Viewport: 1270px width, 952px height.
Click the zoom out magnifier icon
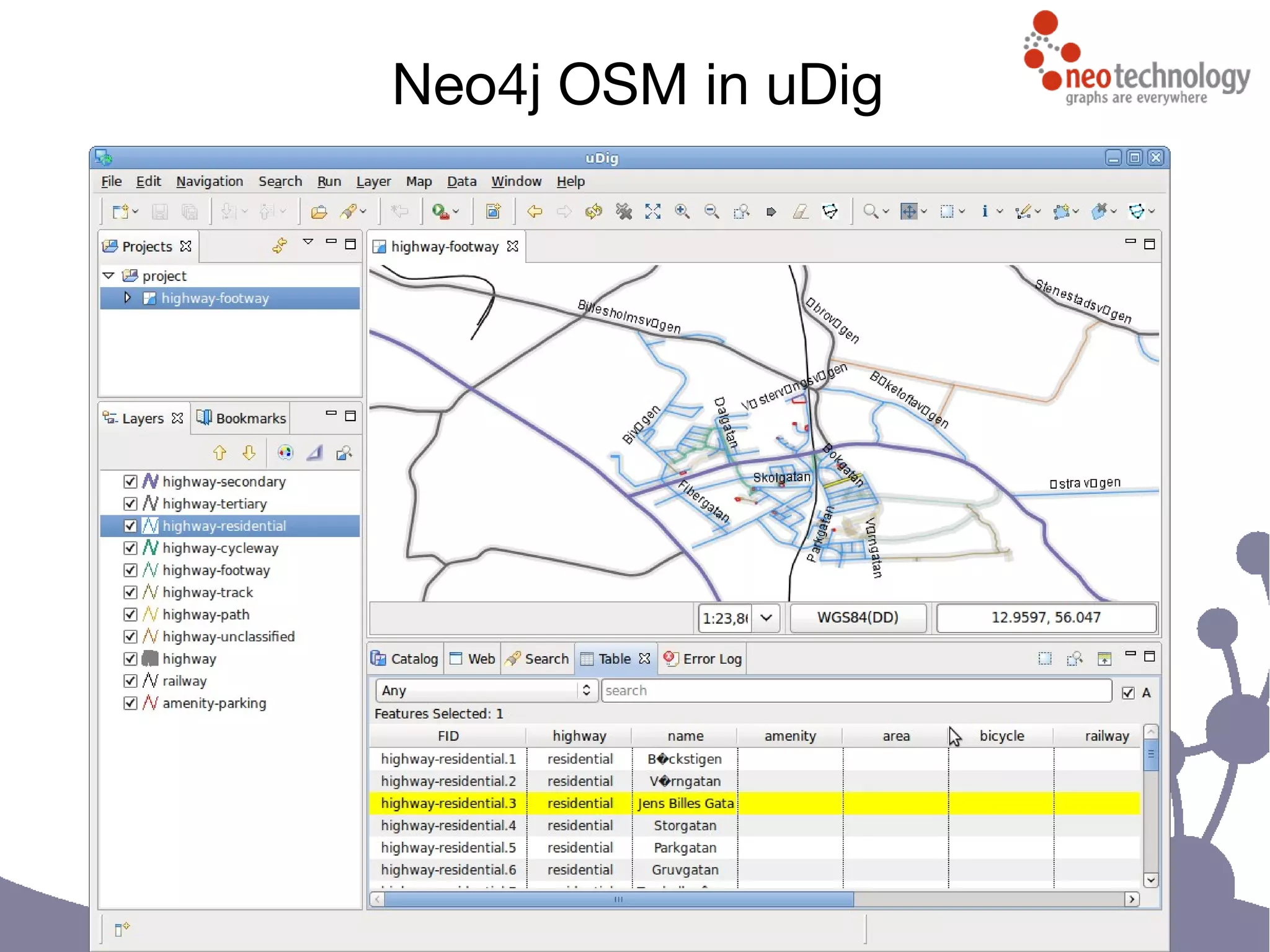(711, 212)
